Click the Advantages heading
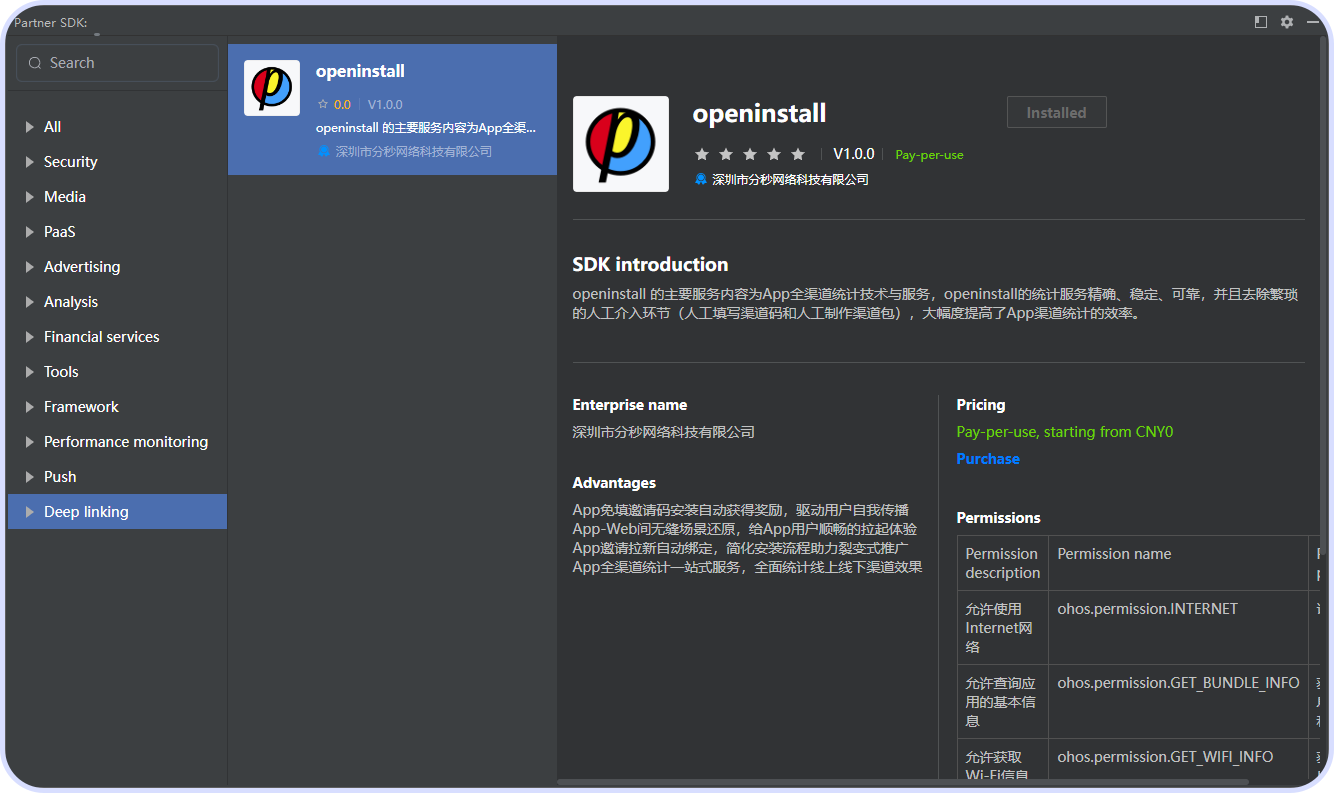The width and height of the screenshot is (1334, 793). tap(614, 483)
